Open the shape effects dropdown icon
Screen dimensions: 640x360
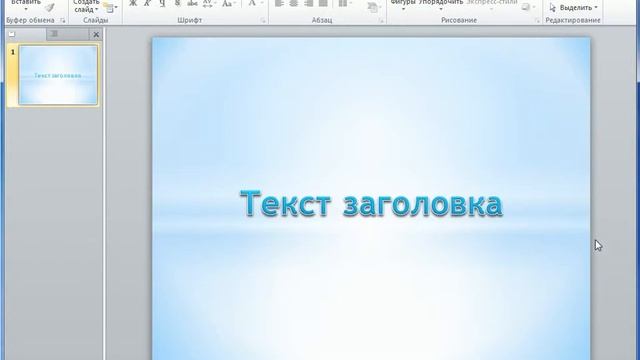tap(528, 7)
